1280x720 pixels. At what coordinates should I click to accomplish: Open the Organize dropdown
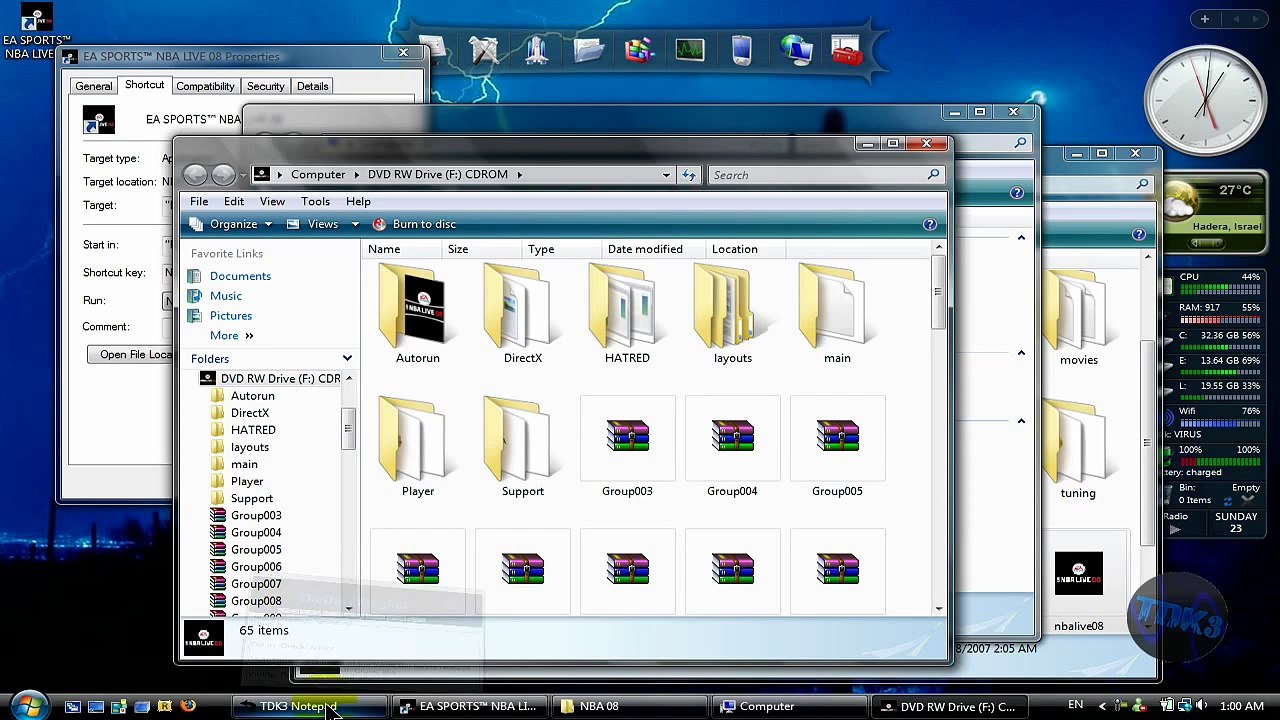(x=233, y=224)
